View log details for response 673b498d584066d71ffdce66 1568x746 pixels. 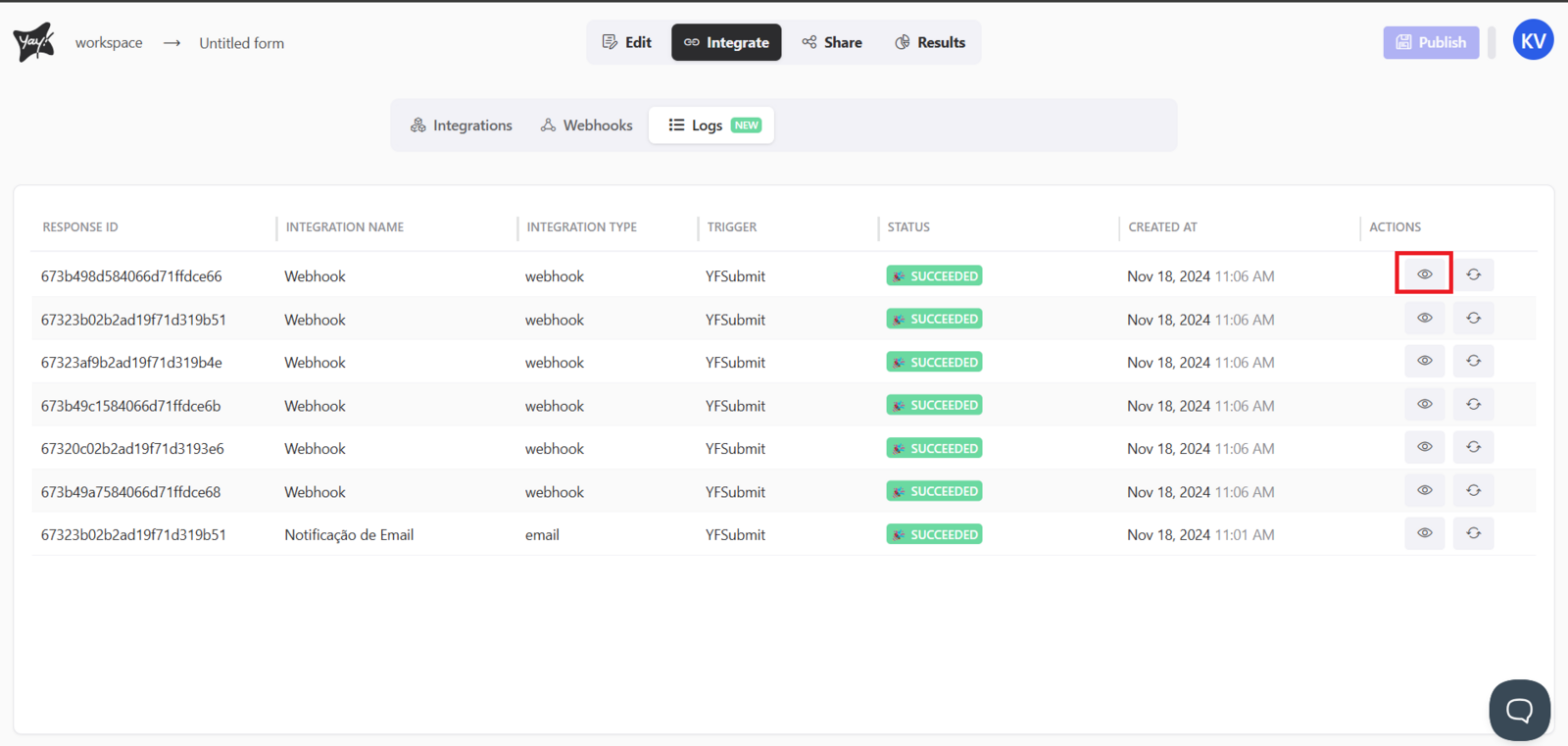pos(1424,274)
